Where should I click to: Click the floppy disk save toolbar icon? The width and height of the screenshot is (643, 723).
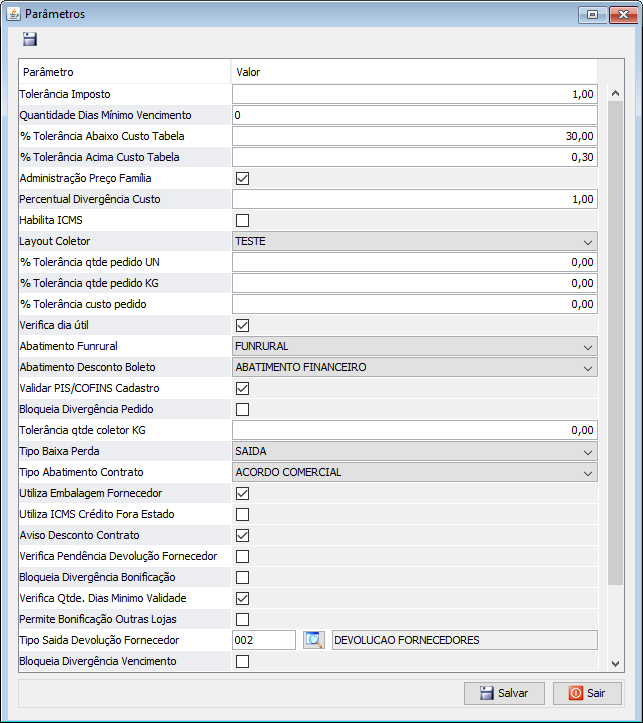(x=30, y=39)
